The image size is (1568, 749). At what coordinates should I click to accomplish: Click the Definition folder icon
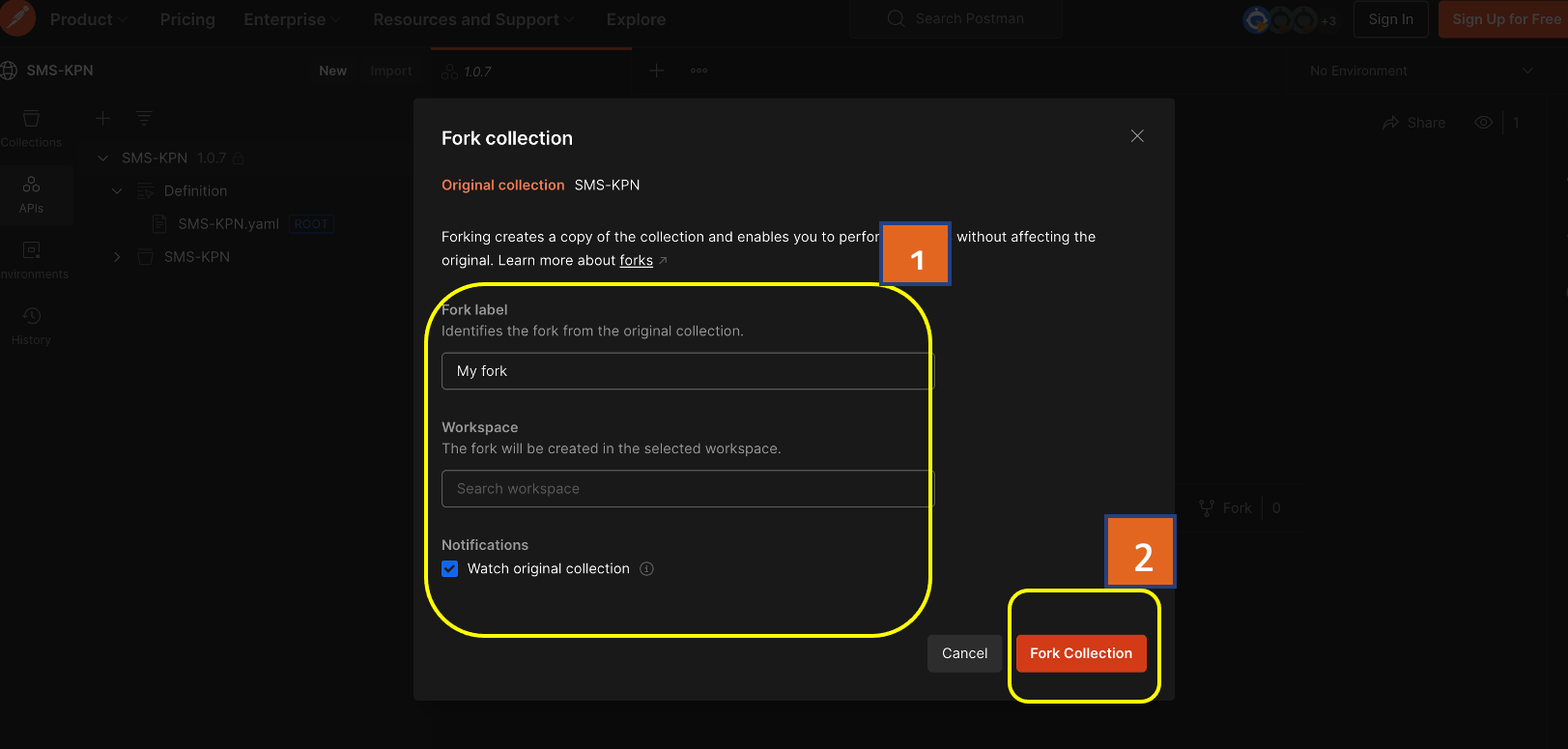coord(145,191)
